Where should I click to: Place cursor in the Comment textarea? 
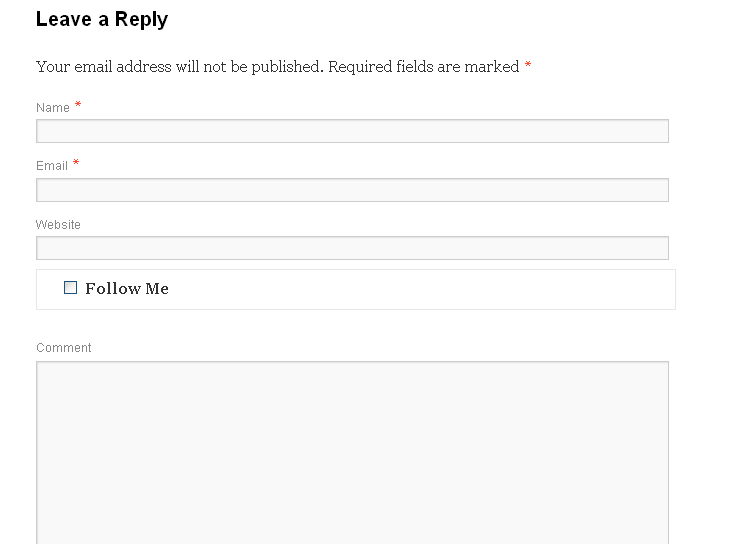click(x=352, y=450)
